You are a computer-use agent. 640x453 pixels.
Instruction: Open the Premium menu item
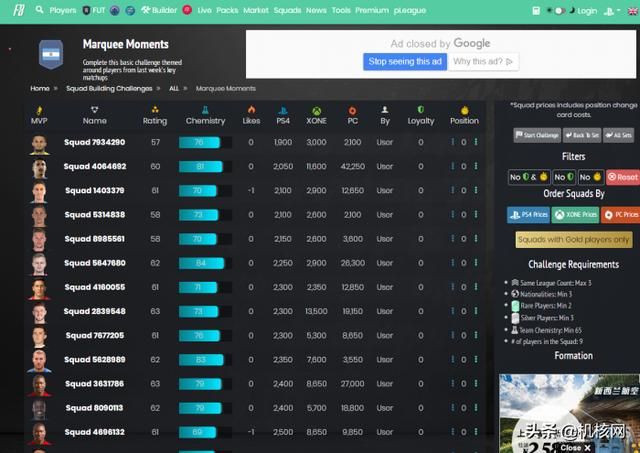click(372, 10)
